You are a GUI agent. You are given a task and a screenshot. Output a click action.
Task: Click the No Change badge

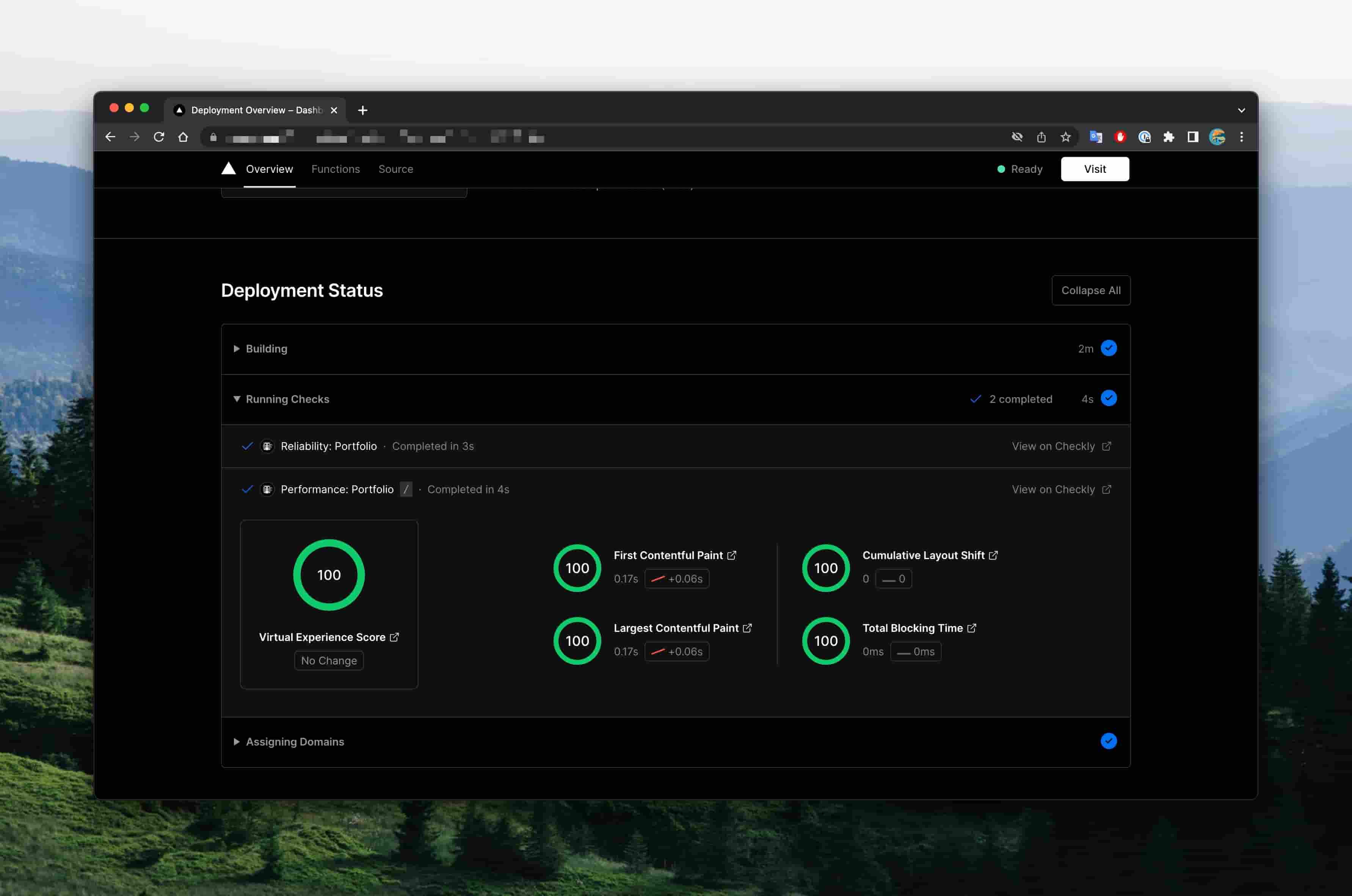pos(329,661)
